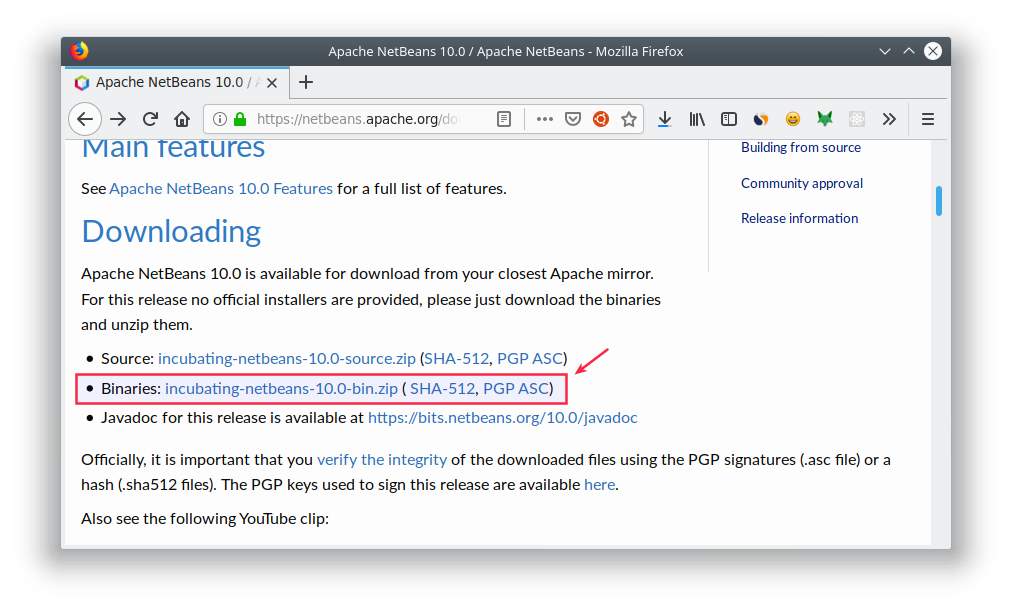Open the emoji extension

click(x=793, y=118)
